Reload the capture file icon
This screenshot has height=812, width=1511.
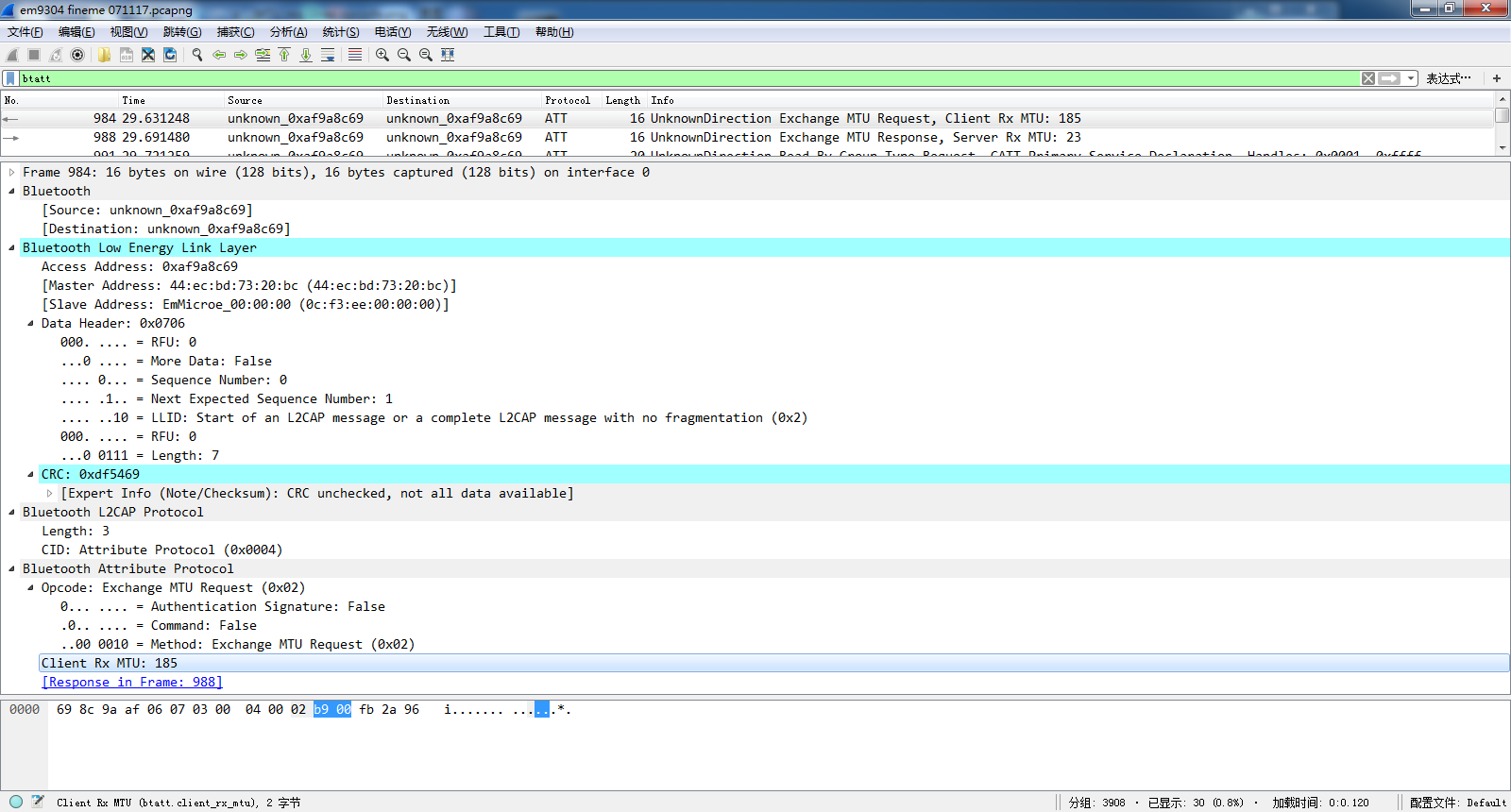coord(170,55)
